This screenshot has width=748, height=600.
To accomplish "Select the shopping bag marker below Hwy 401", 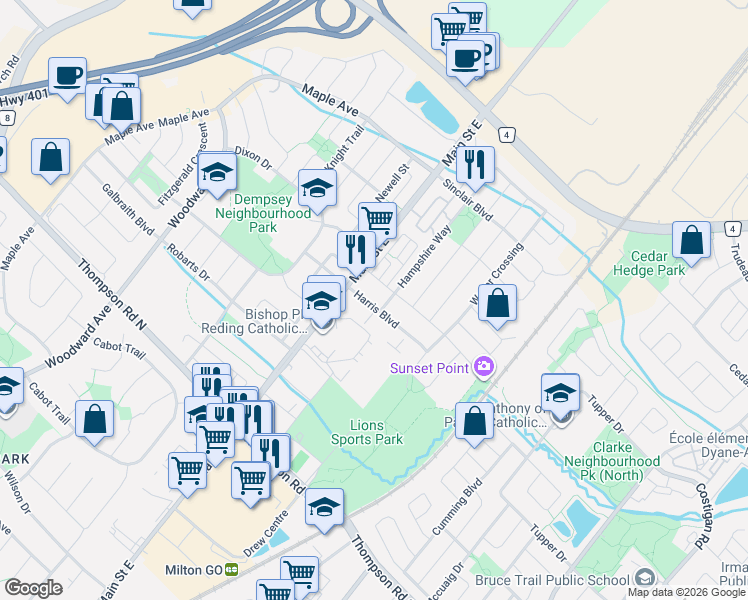I will 122,107.
